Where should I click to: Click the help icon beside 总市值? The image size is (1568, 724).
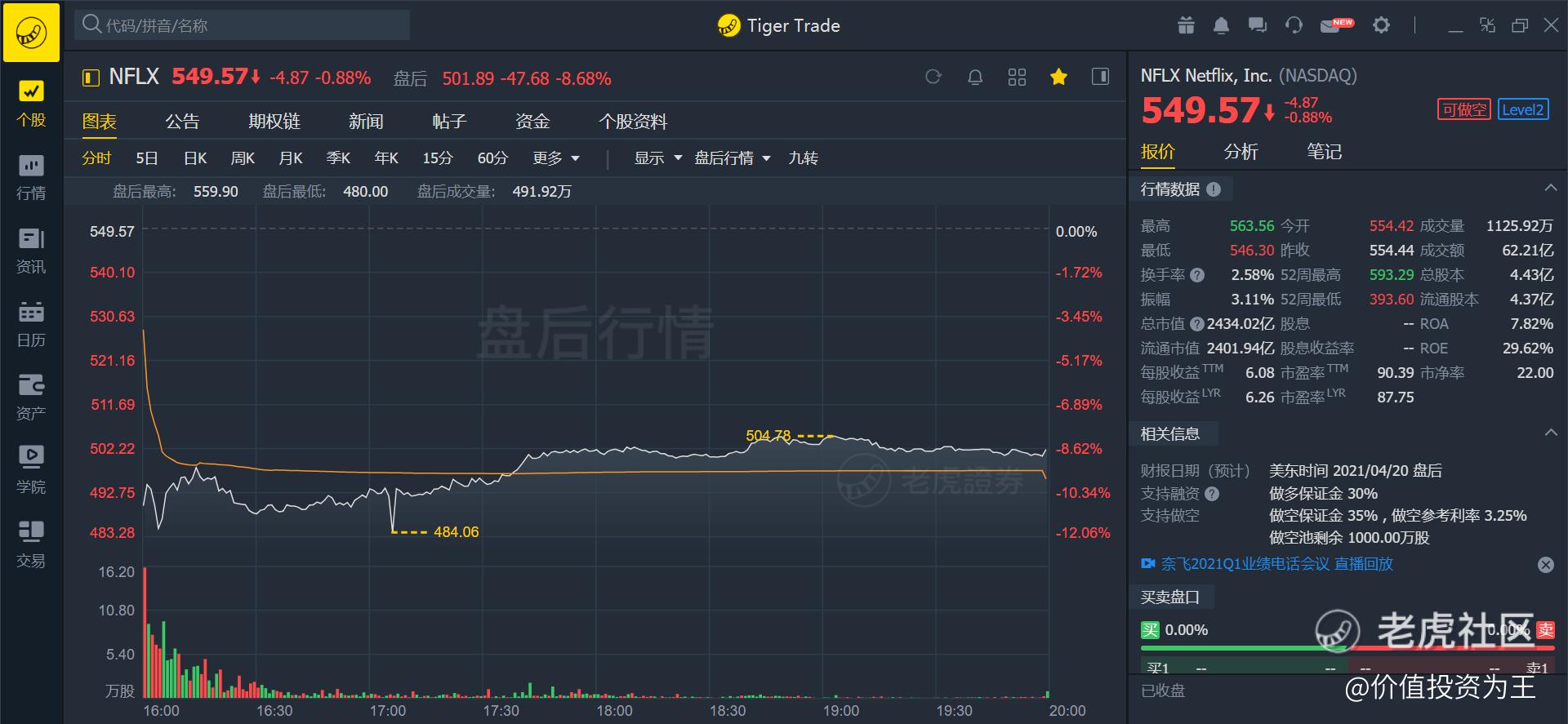pos(1197,324)
